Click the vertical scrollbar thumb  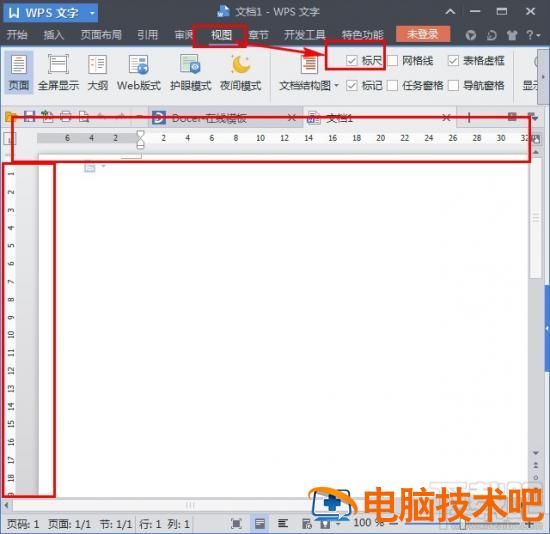536,217
